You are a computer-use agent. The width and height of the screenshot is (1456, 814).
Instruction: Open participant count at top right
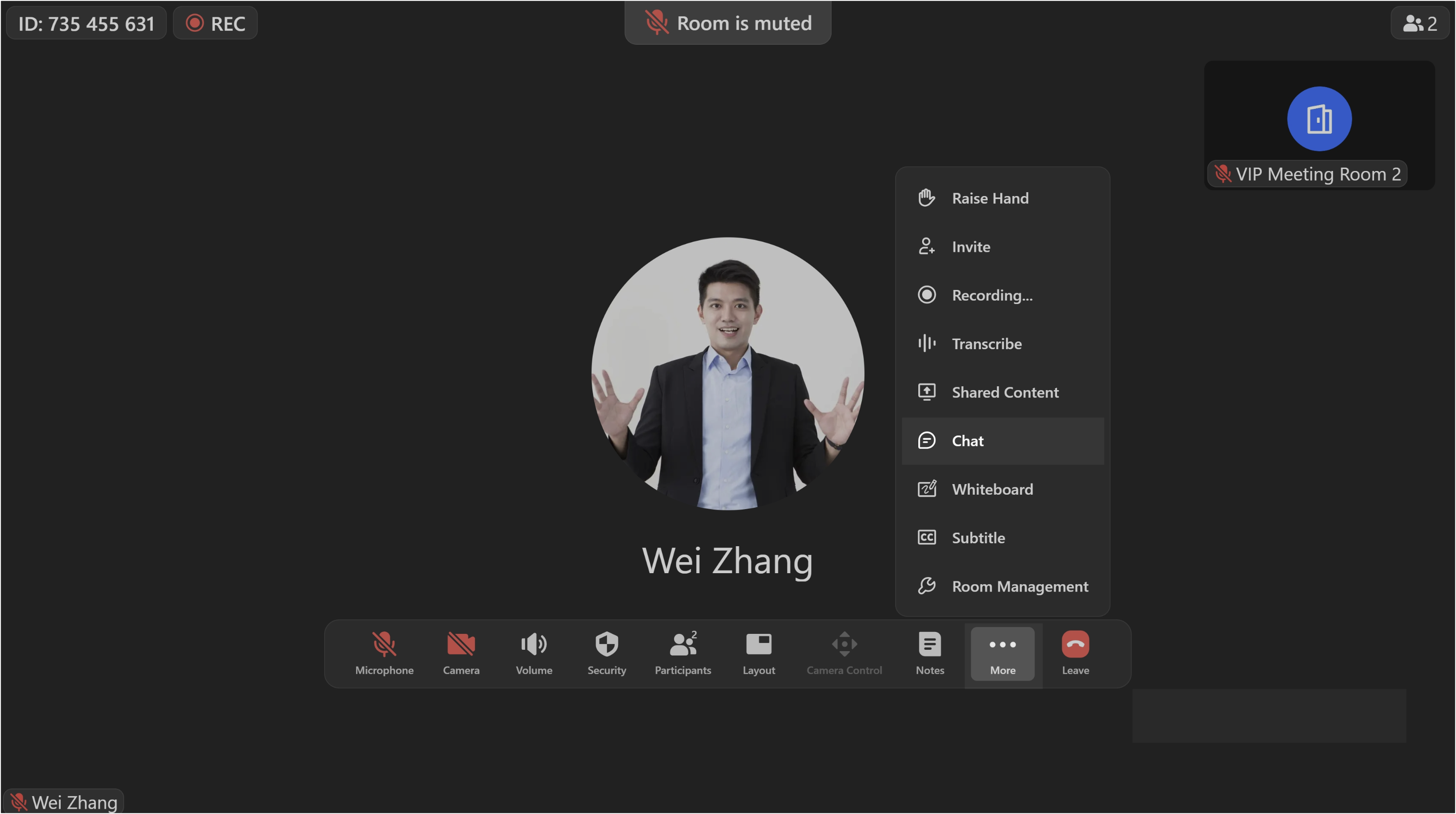click(x=1420, y=23)
